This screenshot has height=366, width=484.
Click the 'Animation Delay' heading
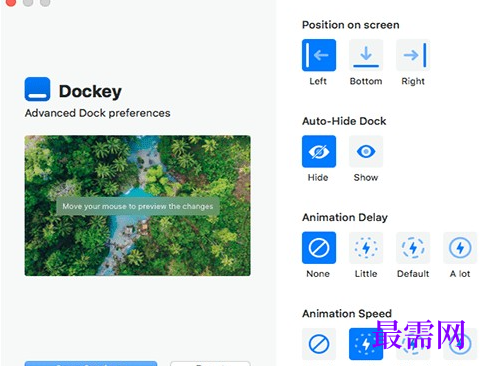tap(345, 217)
